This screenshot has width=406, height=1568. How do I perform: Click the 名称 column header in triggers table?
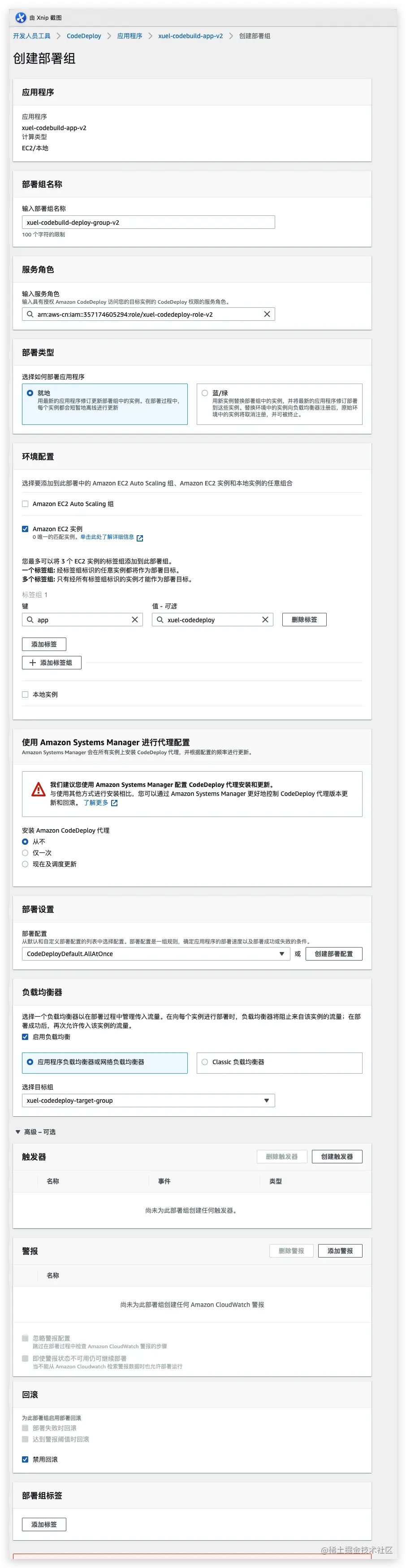(53, 1181)
